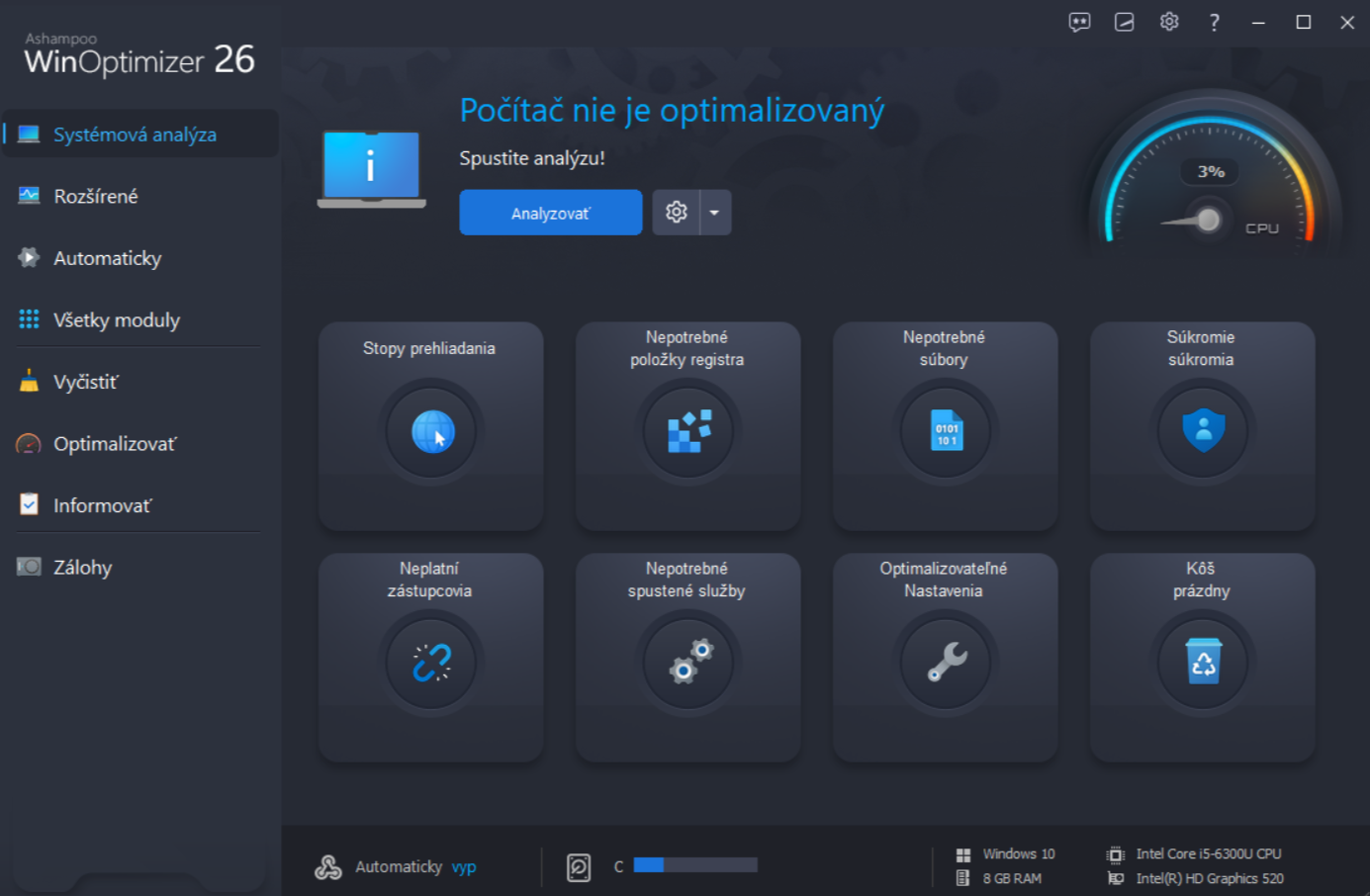1370x896 pixels.
Task: Click the Windows 10 status text
Action: (1019, 853)
